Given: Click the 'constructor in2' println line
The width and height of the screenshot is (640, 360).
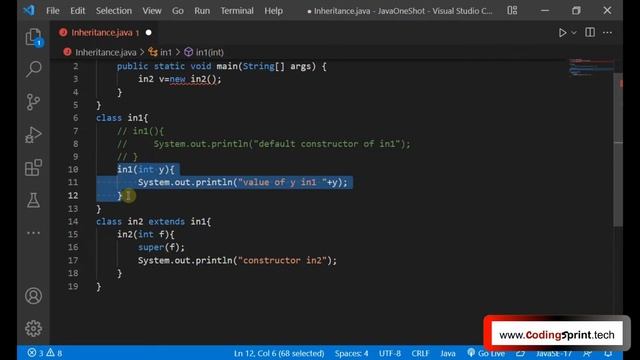Looking at the screenshot, I should point(237,260).
